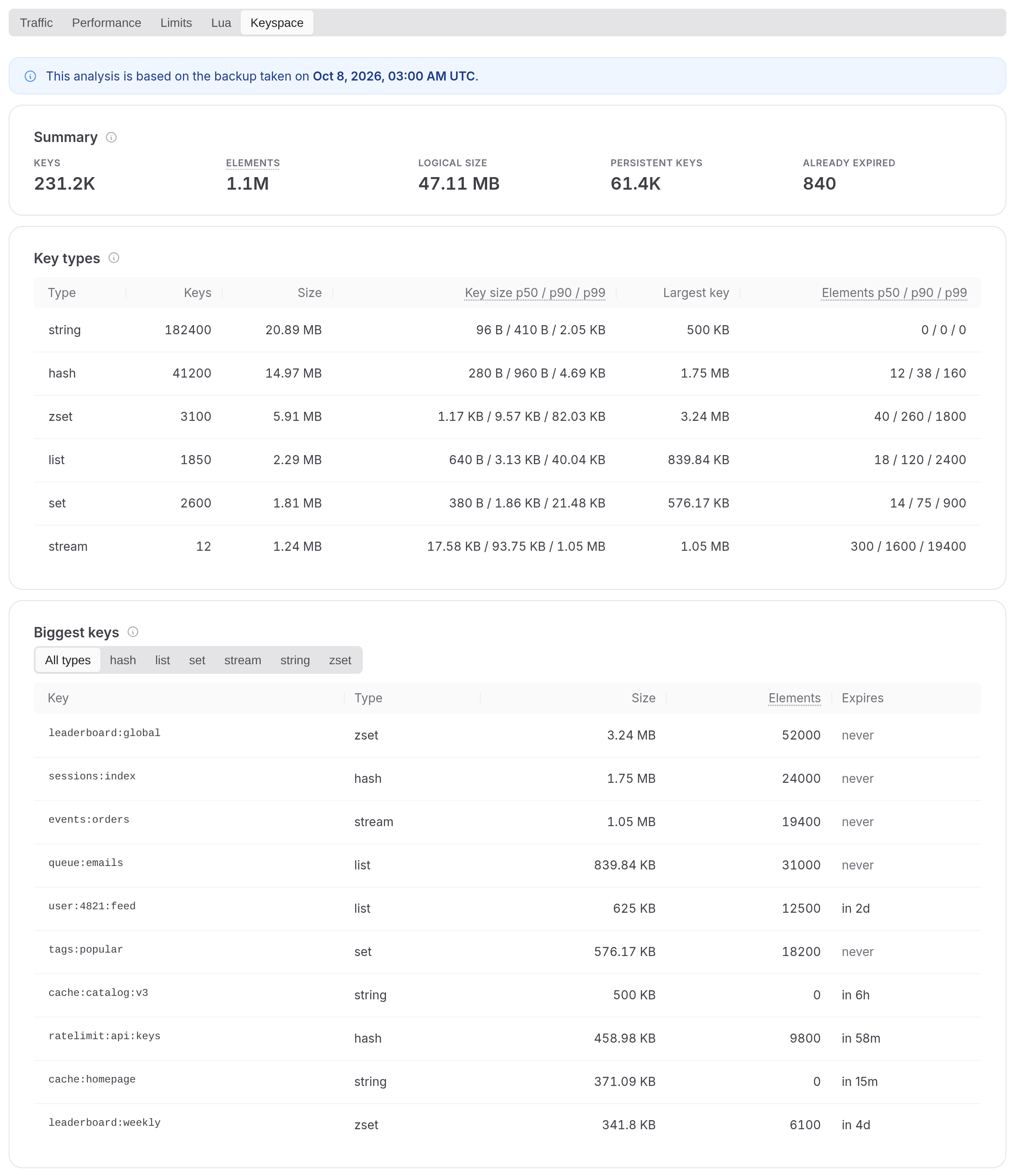Click the info icon beside Biggest keys
Image resolution: width=1015 pixels, height=1176 pixels.
coord(133,632)
